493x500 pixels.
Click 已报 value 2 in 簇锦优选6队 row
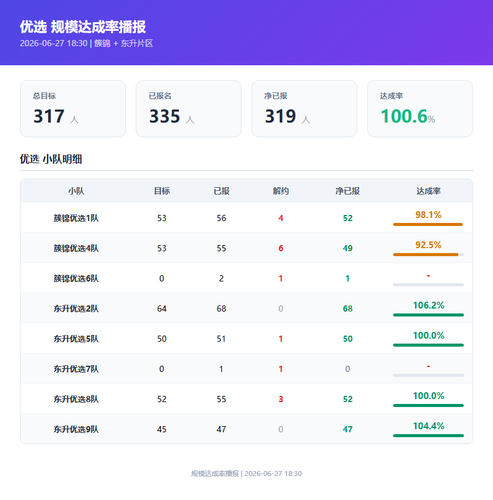coord(221,278)
